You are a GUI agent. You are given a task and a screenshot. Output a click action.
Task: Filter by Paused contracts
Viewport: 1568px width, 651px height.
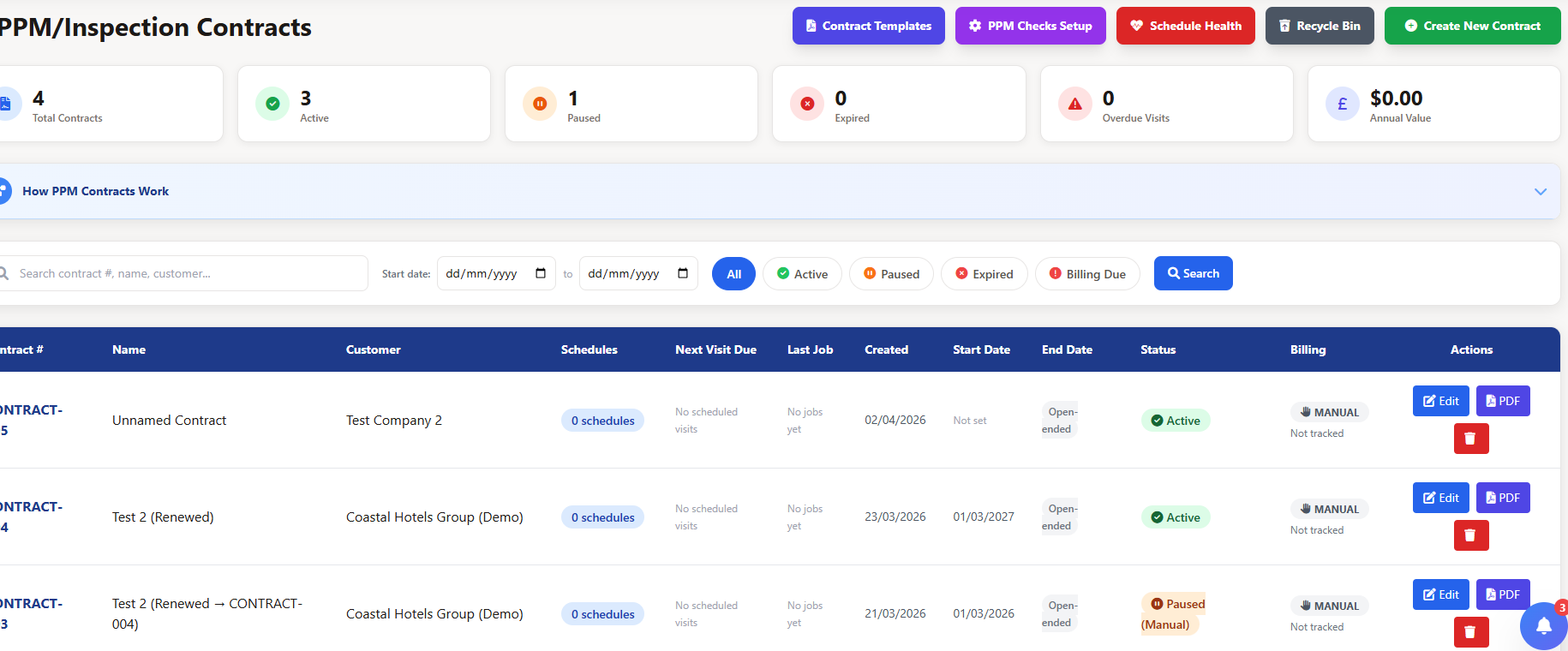[x=891, y=273]
